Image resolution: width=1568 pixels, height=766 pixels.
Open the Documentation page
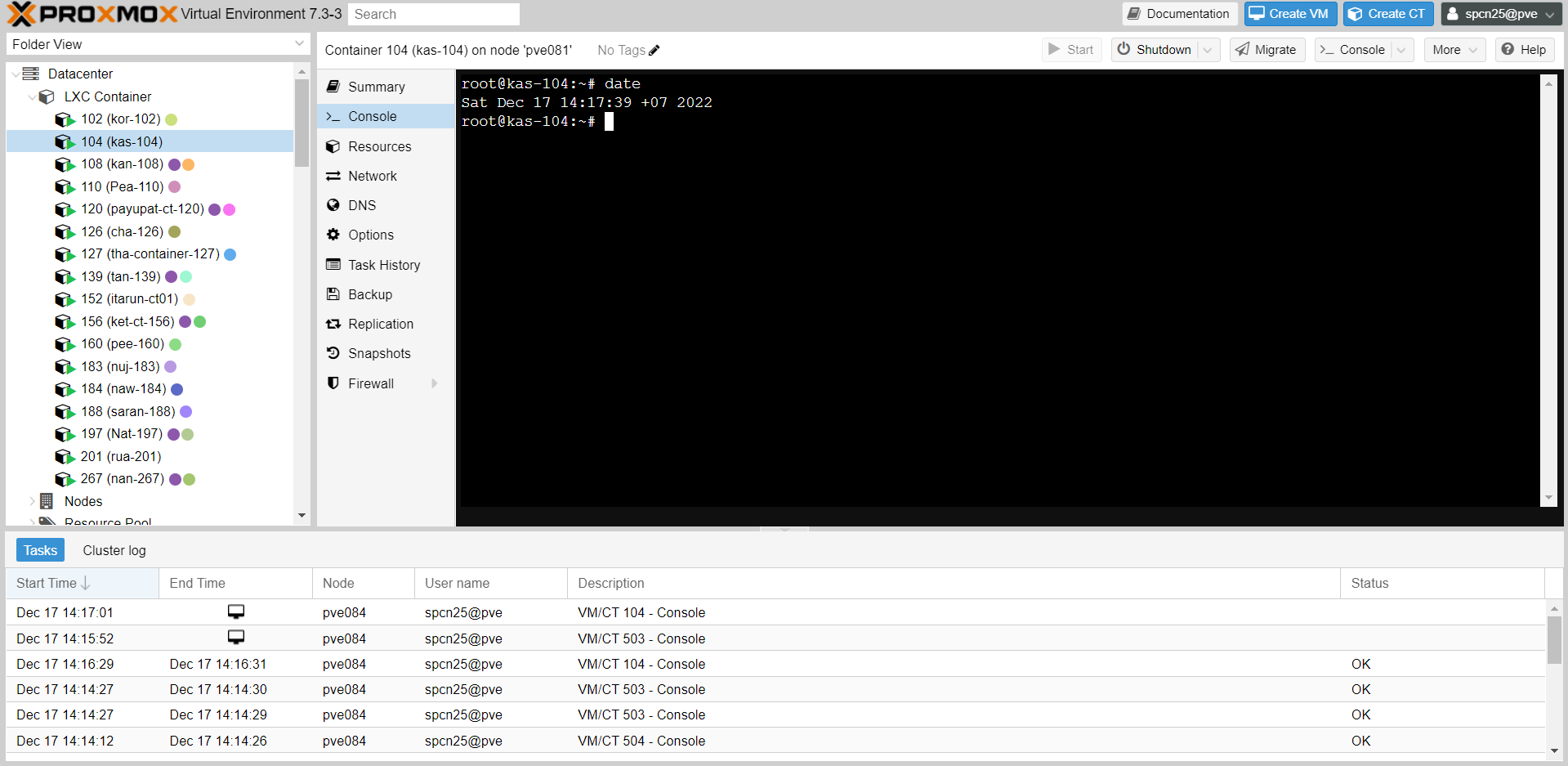click(x=1179, y=14)
